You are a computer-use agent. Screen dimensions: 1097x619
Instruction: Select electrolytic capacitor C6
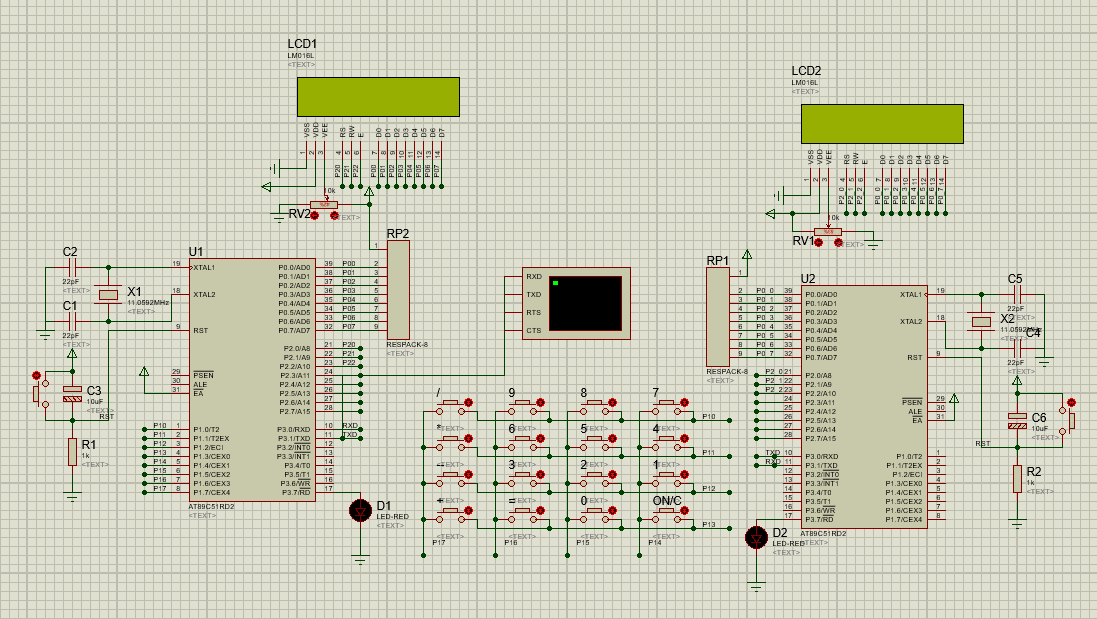1017,421
